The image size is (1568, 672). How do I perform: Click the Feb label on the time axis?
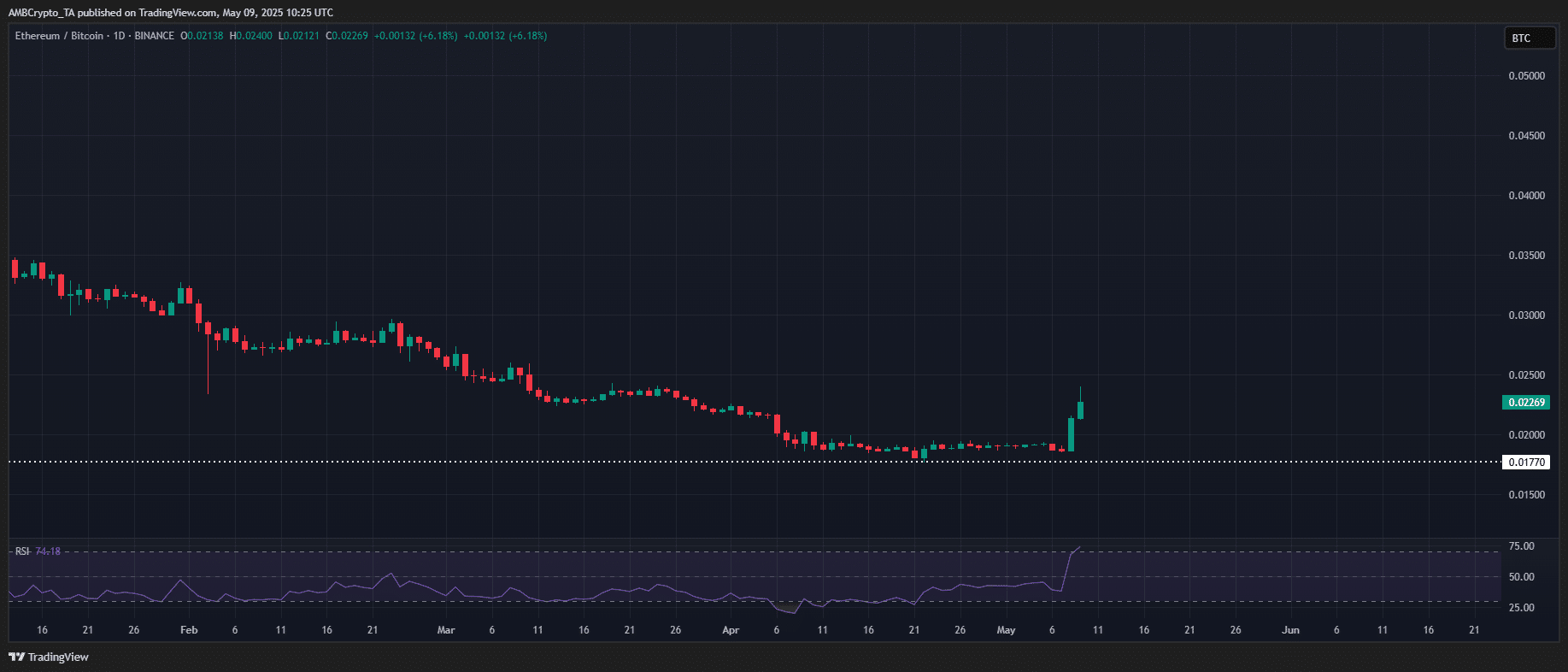[189, 630]
